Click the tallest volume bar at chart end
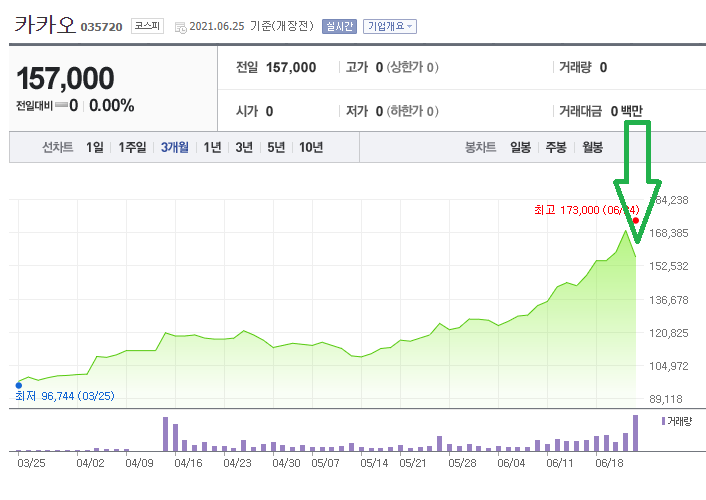 (x=636, y=433)
